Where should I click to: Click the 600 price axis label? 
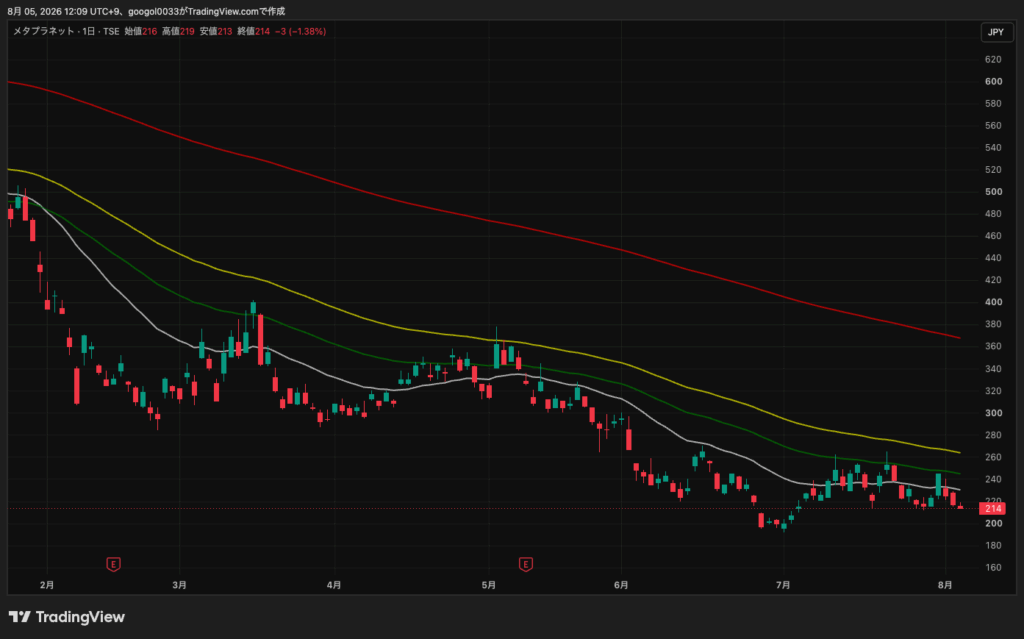coord(993,82)
